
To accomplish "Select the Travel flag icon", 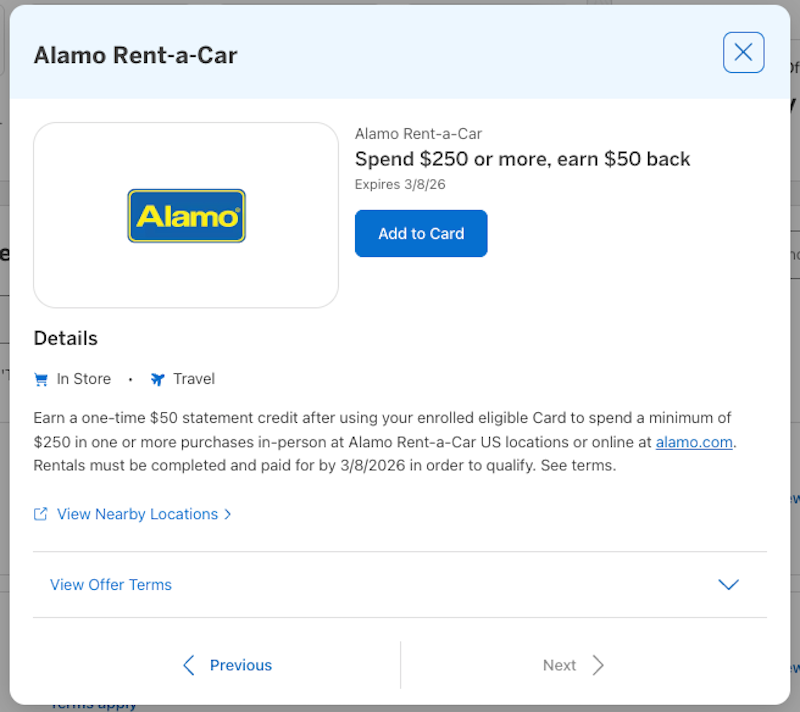I will [158, 379].
